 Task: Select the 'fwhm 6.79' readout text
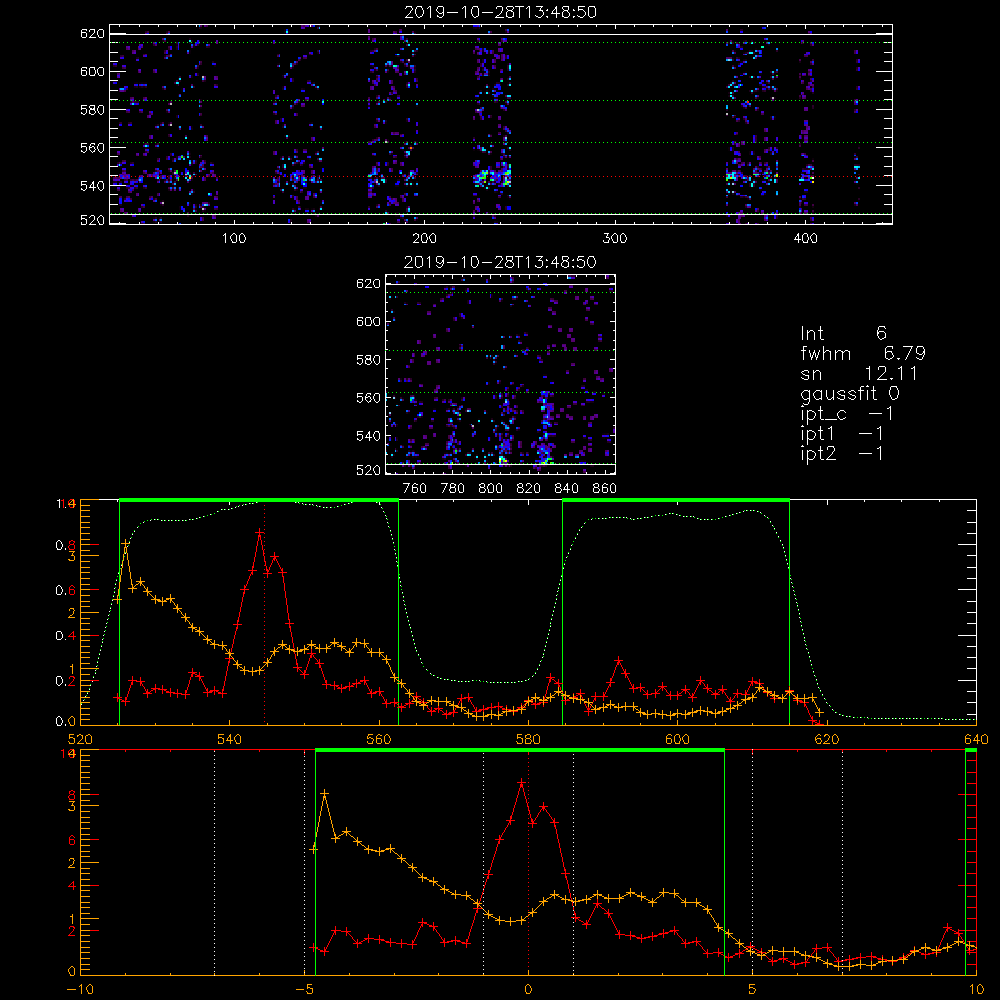(x=863, y=353)
